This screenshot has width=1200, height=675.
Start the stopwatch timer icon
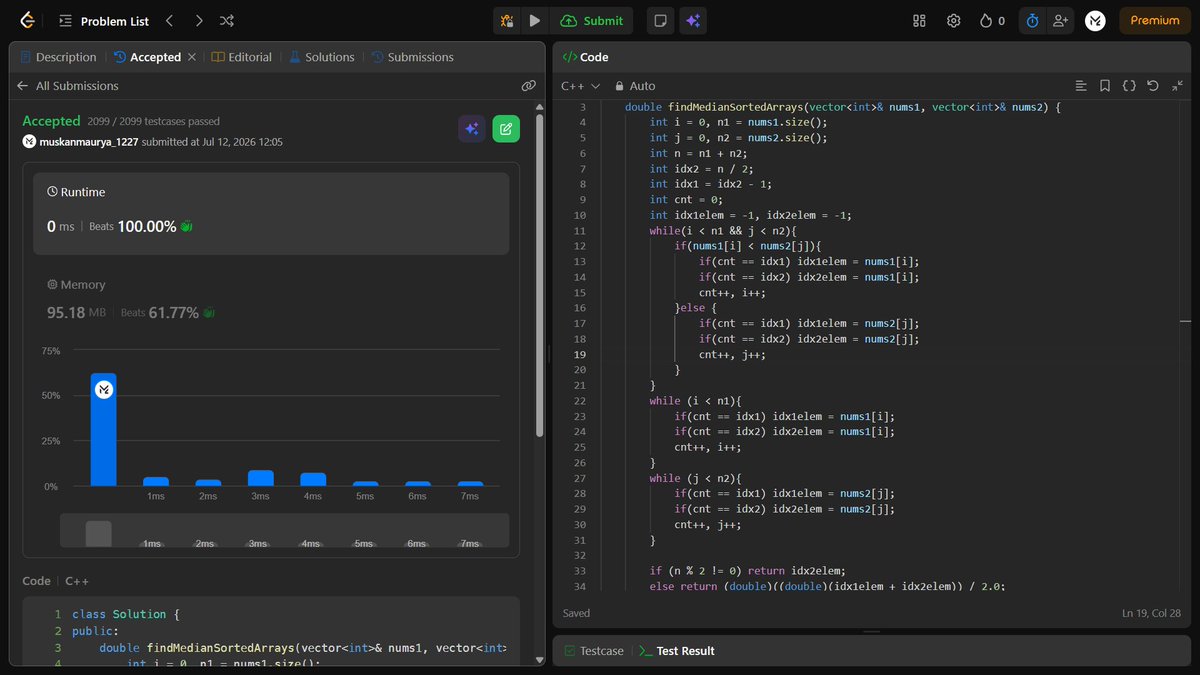(x=1032, y=20)
